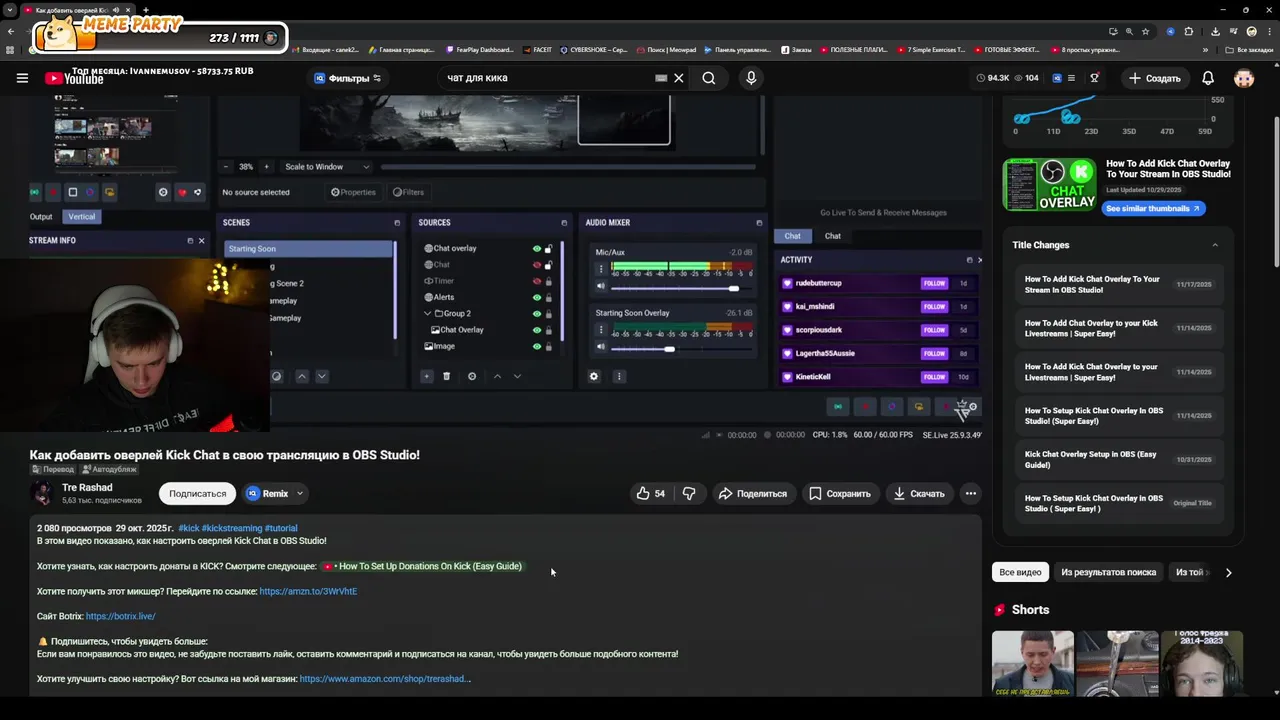
Task: Collapse the Group 2 folder in OBS Sources
Action: [x=428, y=313]
